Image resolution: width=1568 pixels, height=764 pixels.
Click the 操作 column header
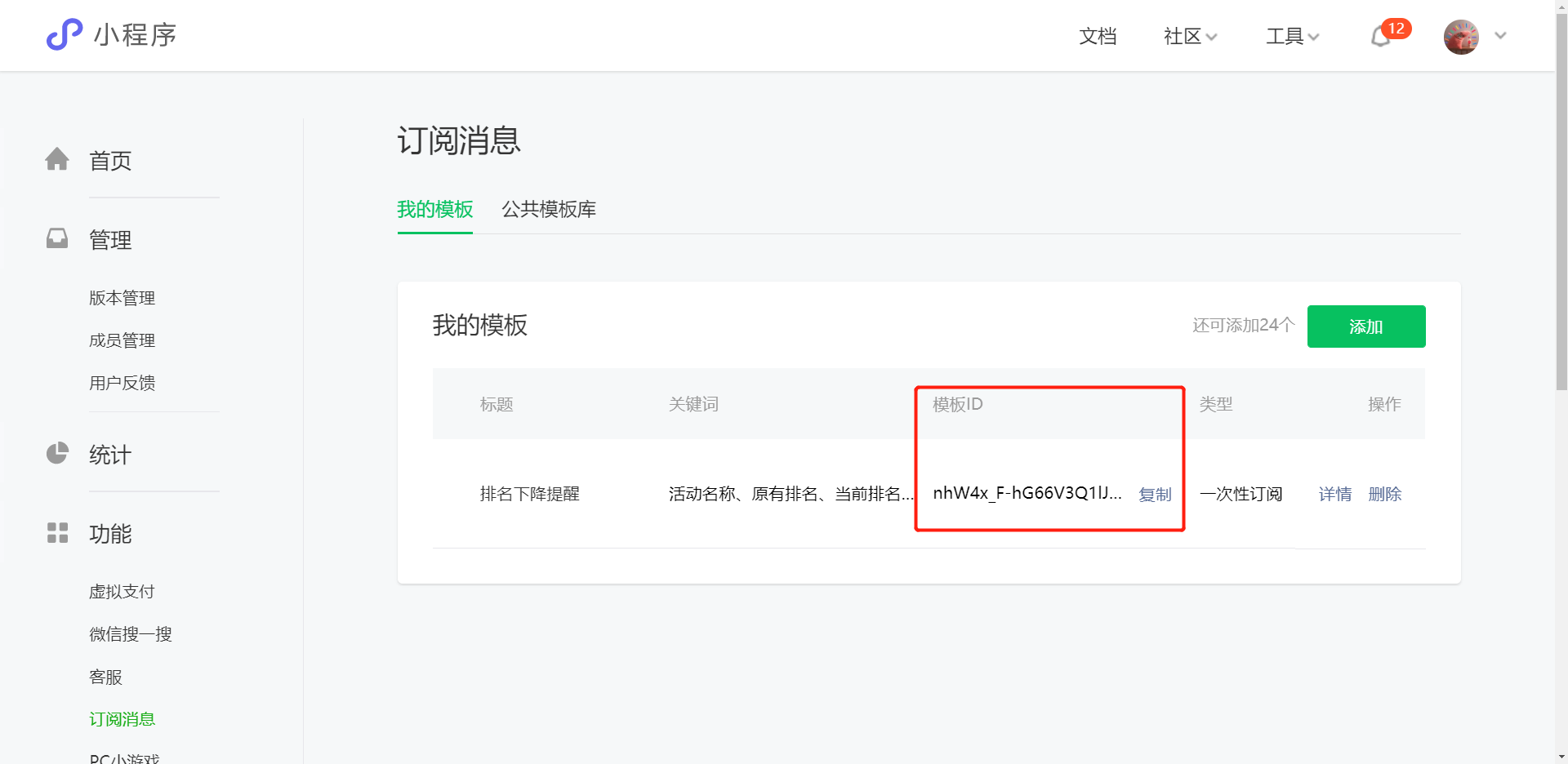[x=1385, y=404]
